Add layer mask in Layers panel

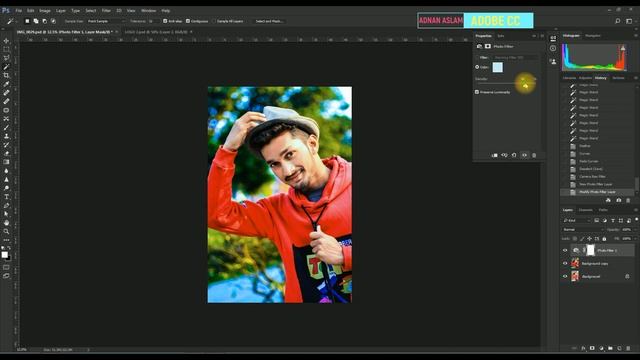(592, 348)
